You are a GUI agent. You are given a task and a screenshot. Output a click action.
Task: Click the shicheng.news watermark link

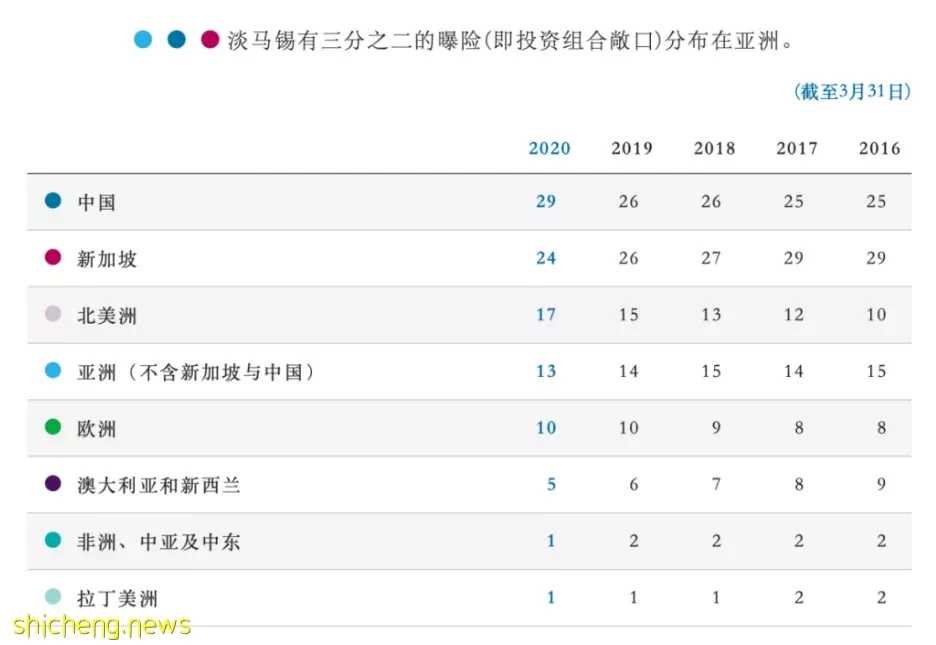[101, 626]
